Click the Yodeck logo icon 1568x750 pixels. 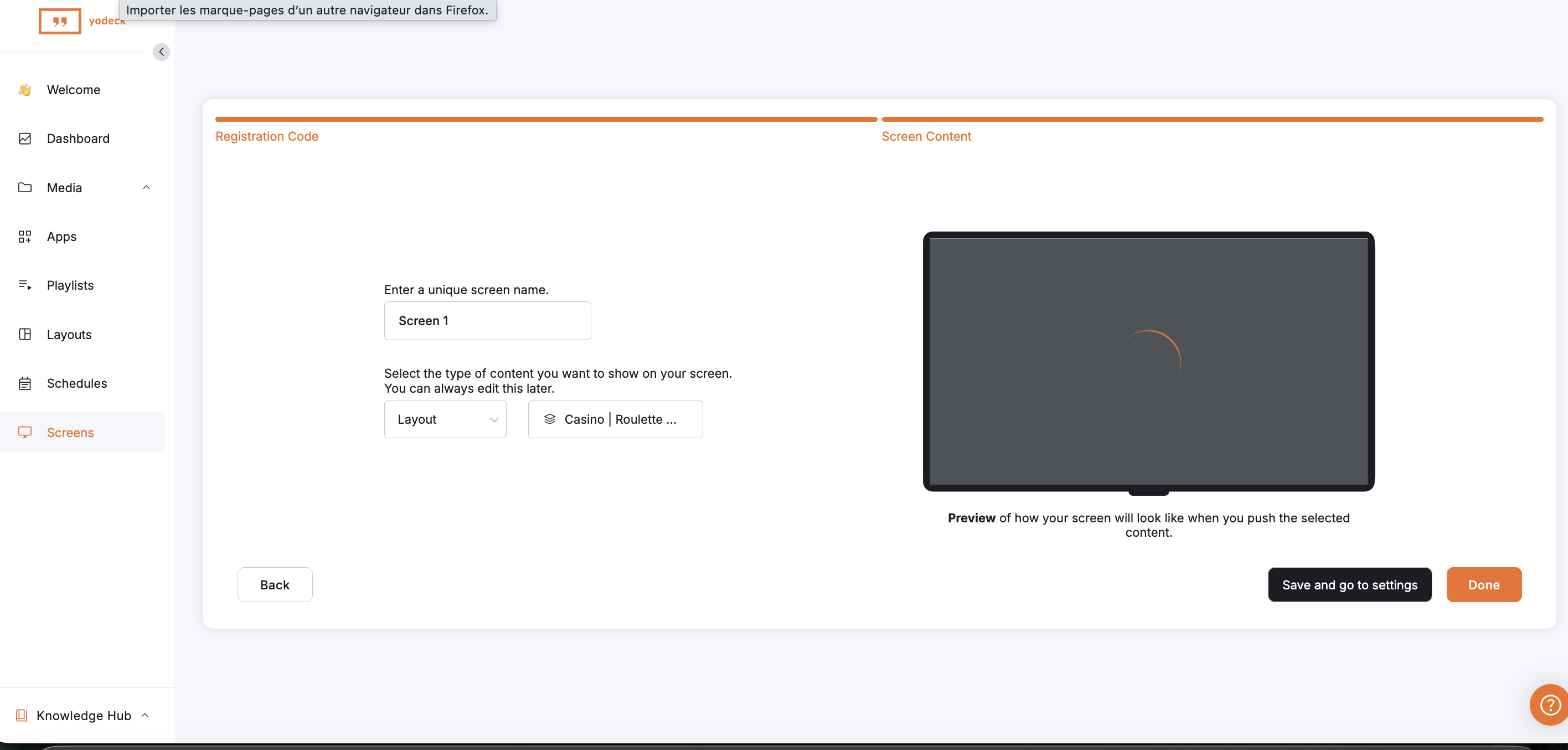coord(60,21)
